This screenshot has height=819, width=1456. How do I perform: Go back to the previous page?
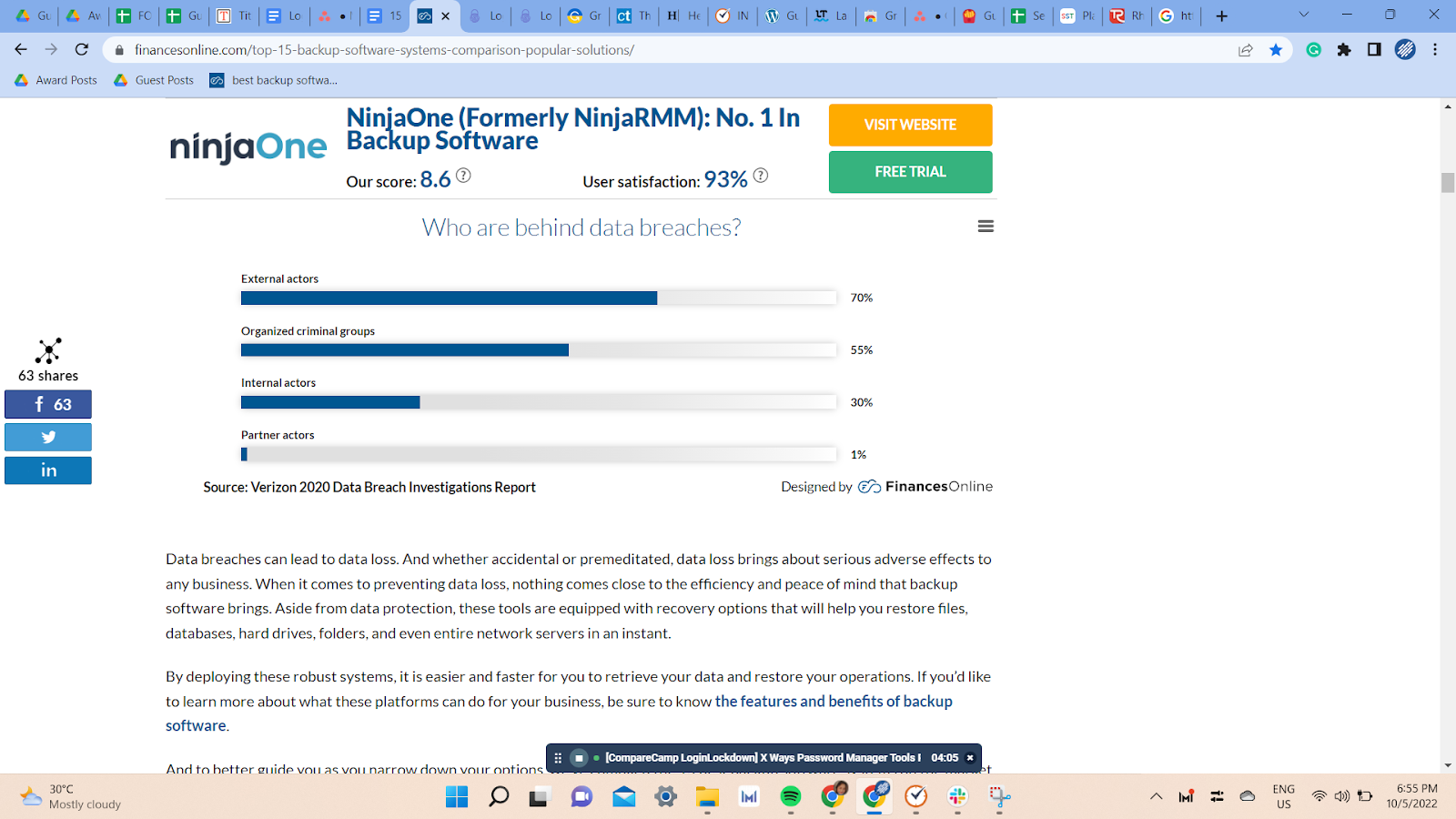click(21, 49)
